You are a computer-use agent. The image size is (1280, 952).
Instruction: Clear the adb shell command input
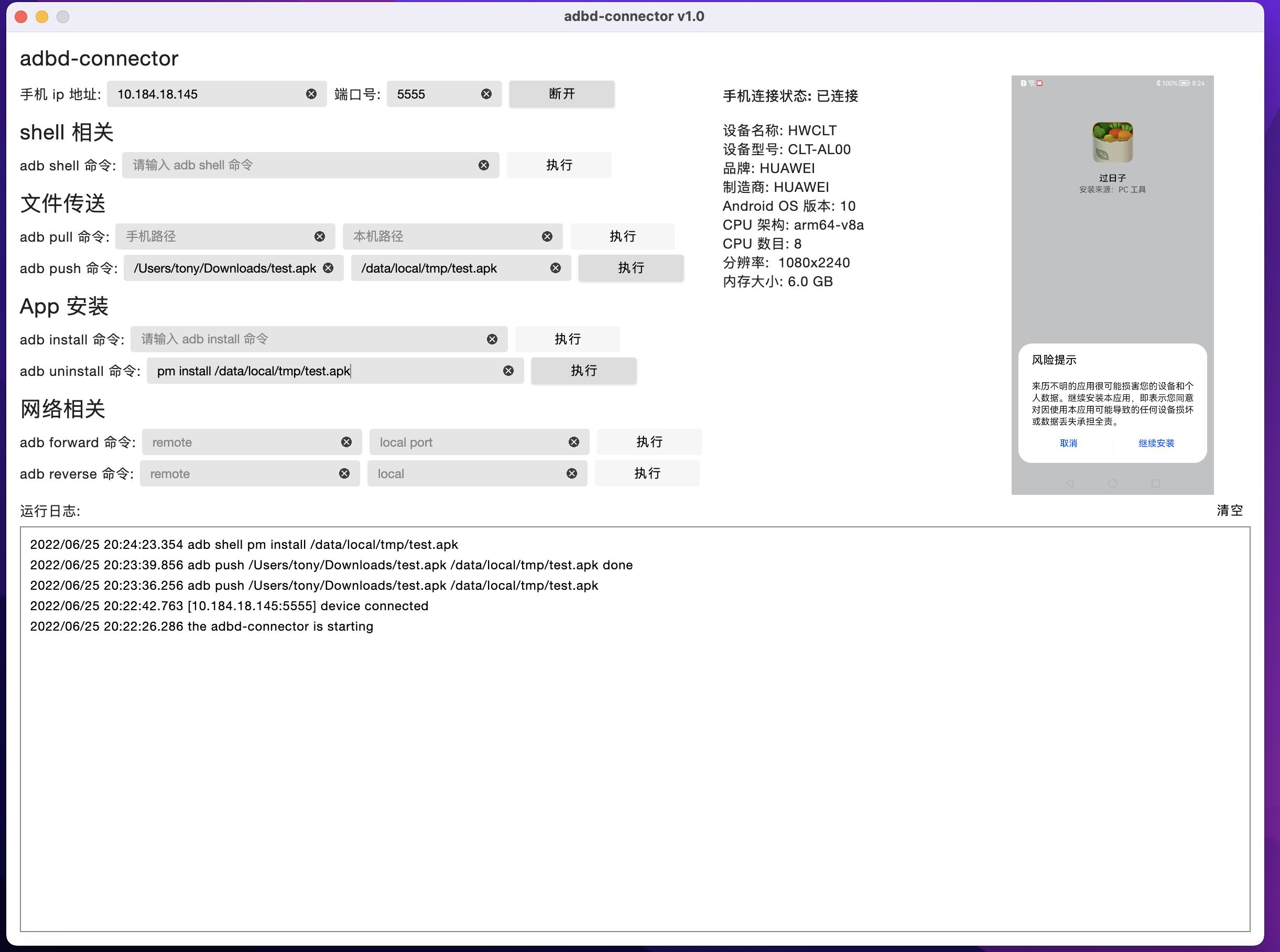click(483, 165)
